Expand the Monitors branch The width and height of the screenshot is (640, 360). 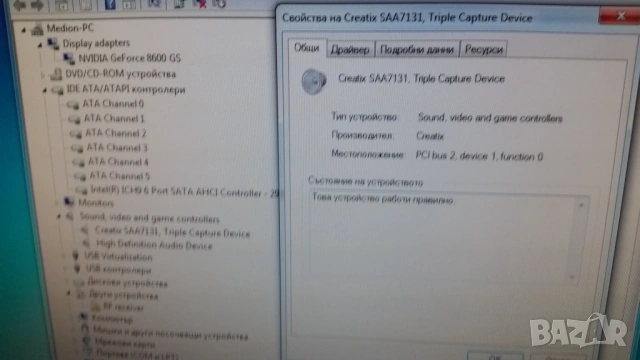pos(57,202)
